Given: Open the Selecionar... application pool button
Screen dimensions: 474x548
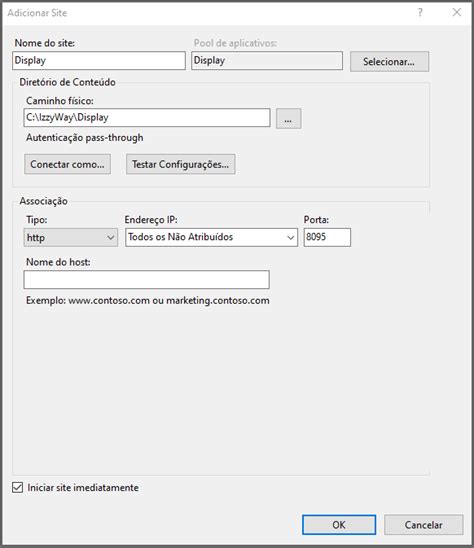Looking at the screenshot, I should point(389,62).
